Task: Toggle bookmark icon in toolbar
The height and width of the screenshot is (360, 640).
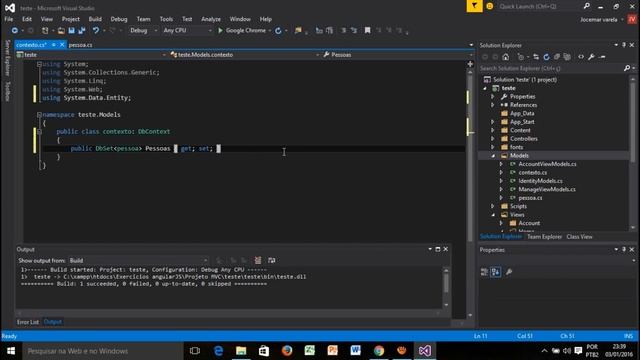Action: point(367,31)
